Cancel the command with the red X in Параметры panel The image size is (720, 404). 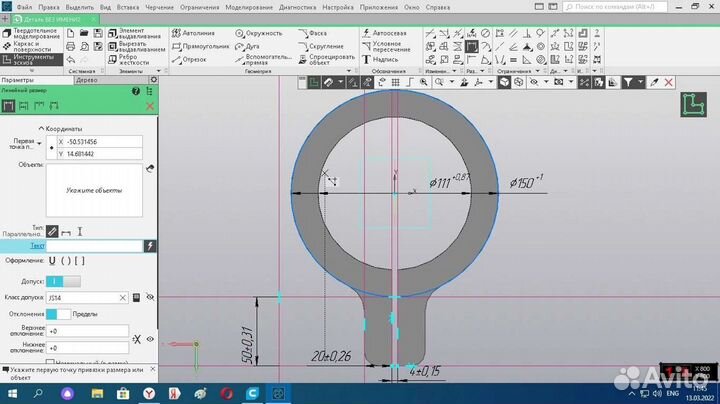(150, 106)
